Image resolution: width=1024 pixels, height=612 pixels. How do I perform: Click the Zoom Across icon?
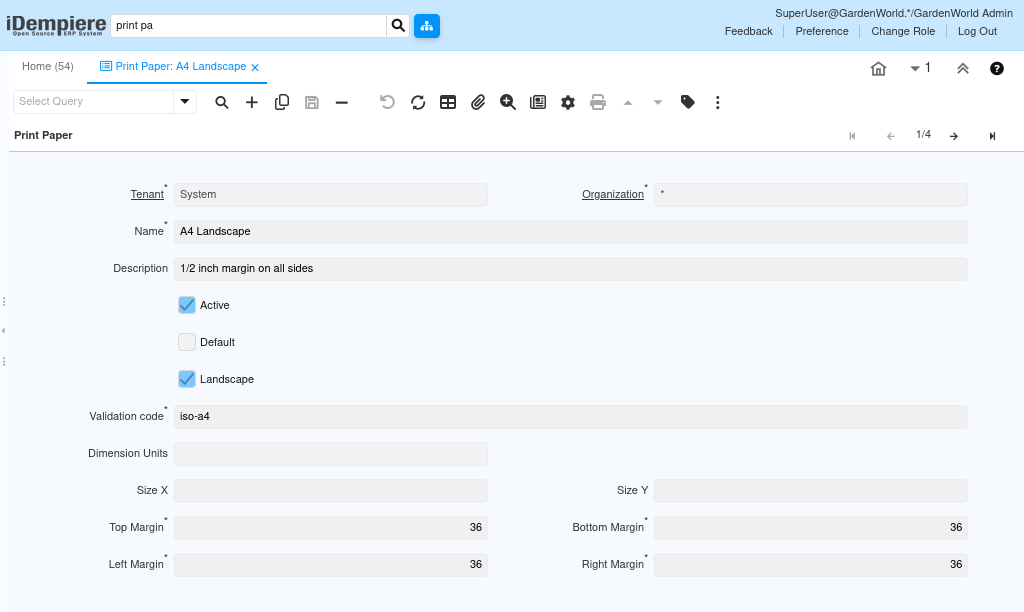tap(508, 103)
